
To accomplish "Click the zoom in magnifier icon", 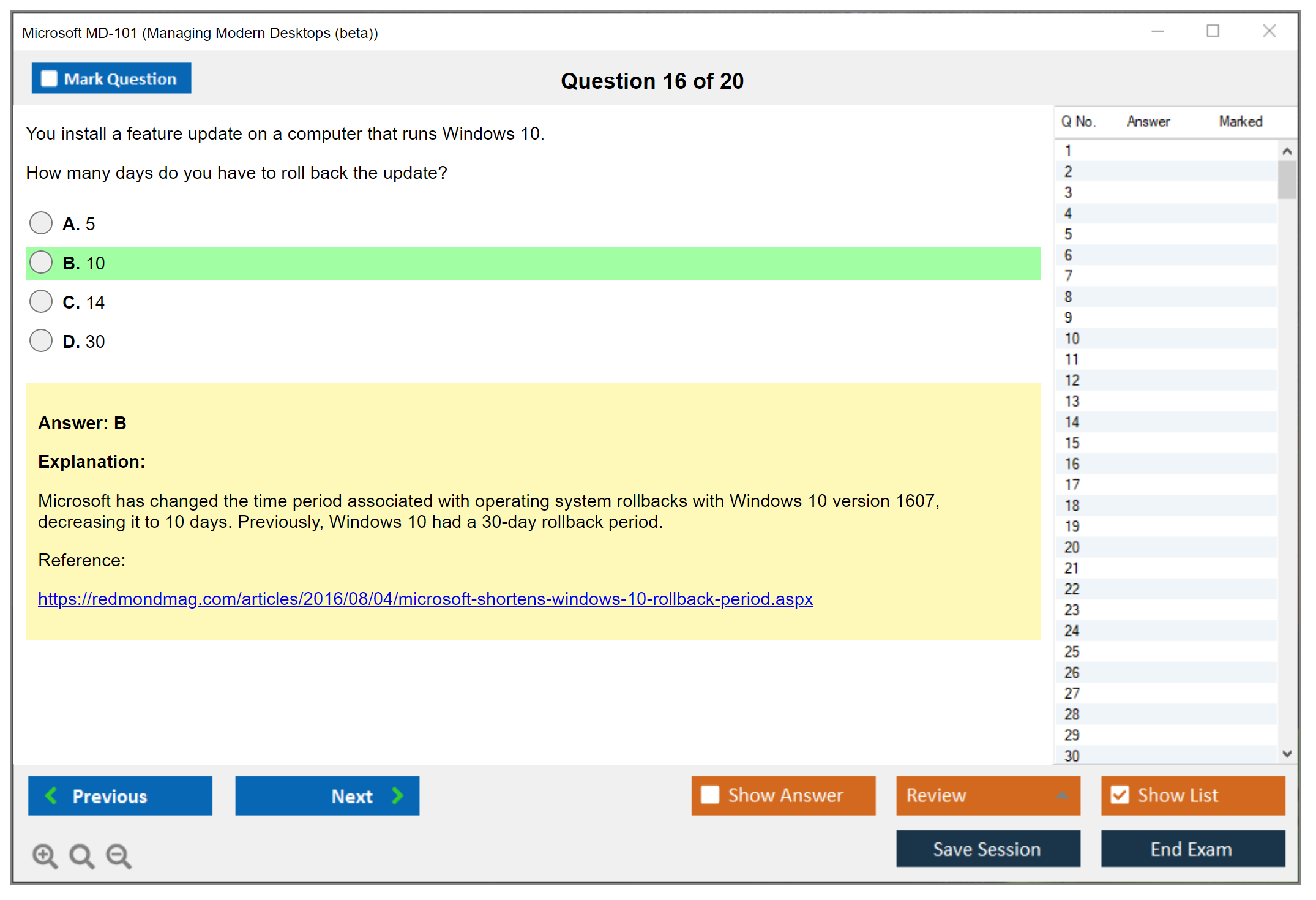I will [45, 855].
